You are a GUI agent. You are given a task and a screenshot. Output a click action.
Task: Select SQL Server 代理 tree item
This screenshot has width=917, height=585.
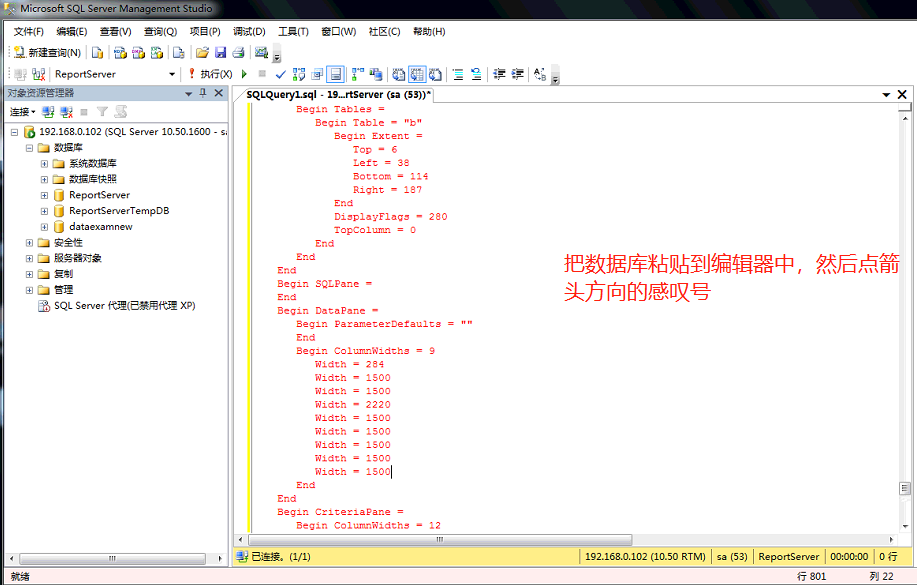pyautogui.click(x=124, y=306)
